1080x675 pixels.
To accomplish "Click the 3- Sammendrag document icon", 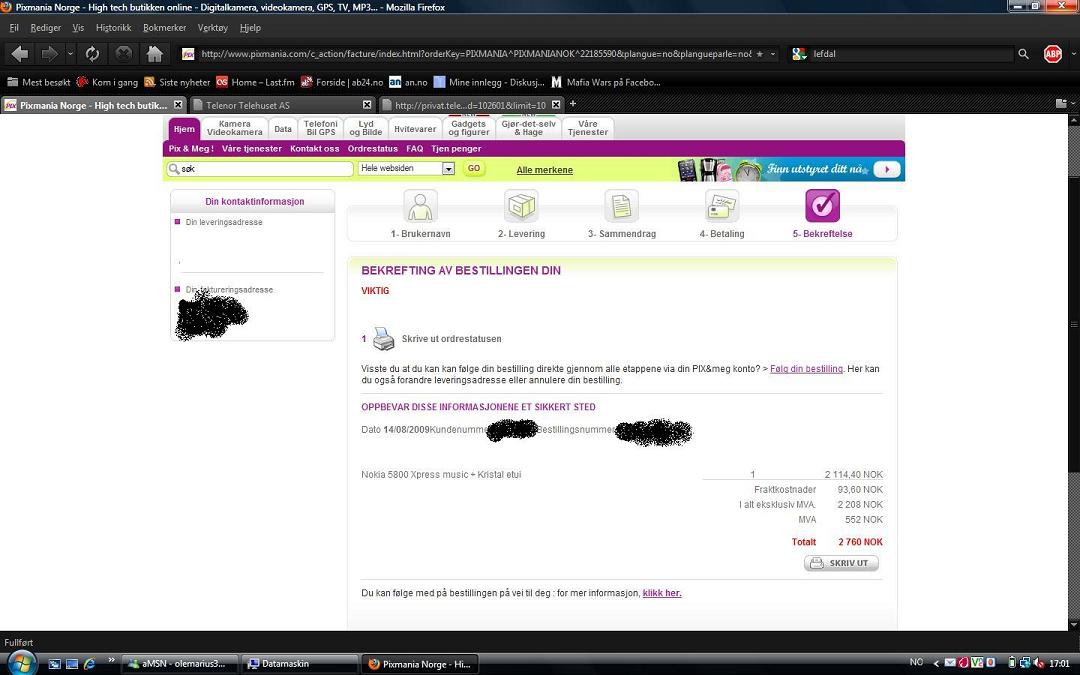I will (621, 206).
